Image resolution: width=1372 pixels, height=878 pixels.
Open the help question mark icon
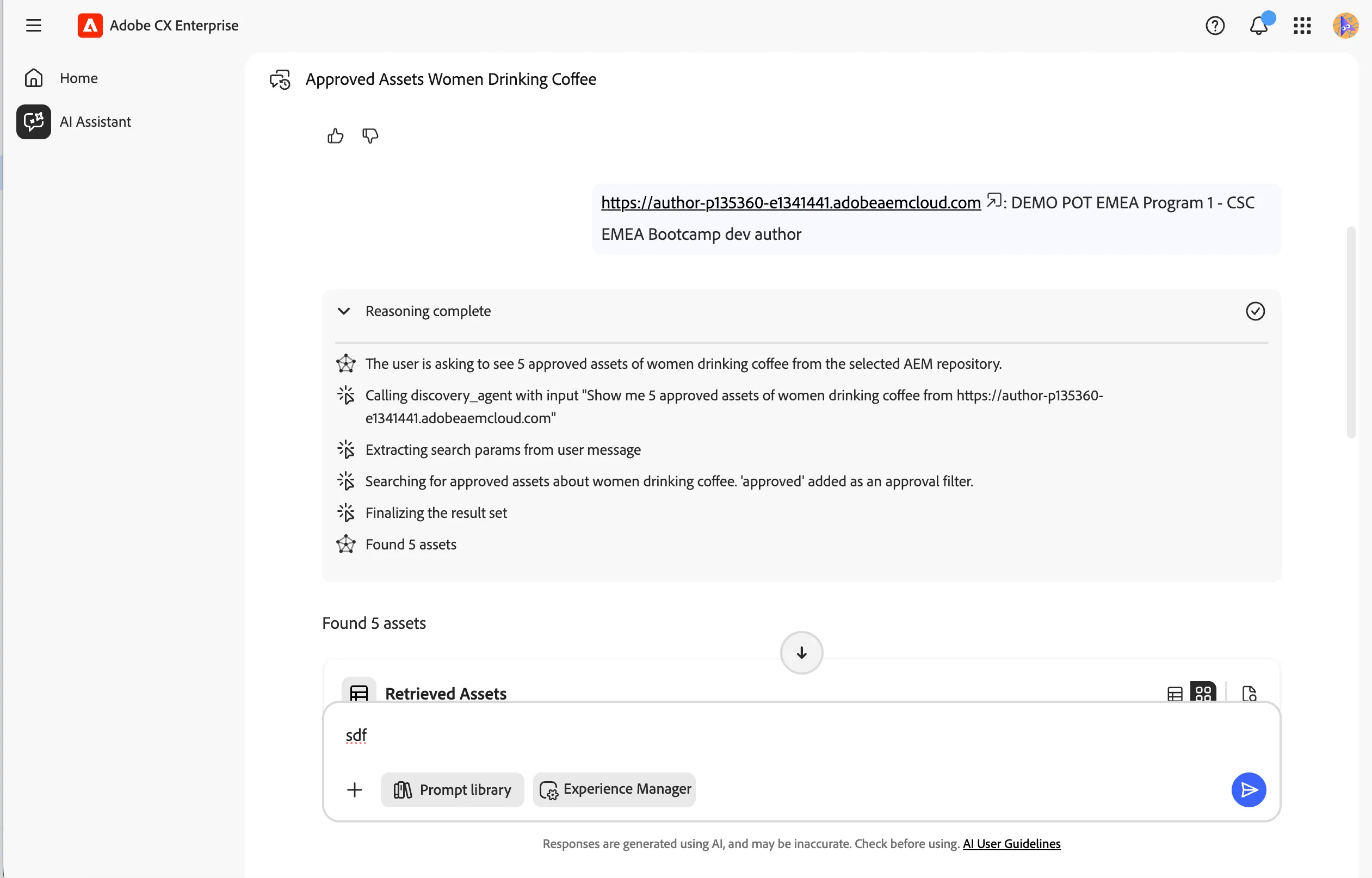coord(1215,26)
